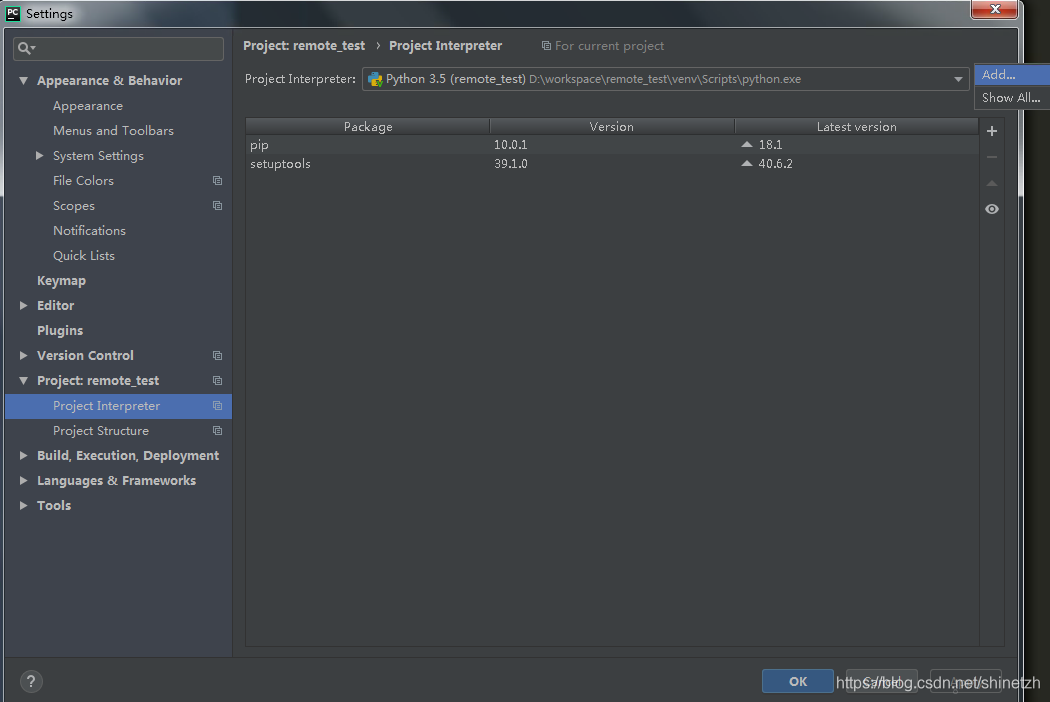Click project-level icon next to Scopes
The image size is (1050, 702).
coord(217,206)
